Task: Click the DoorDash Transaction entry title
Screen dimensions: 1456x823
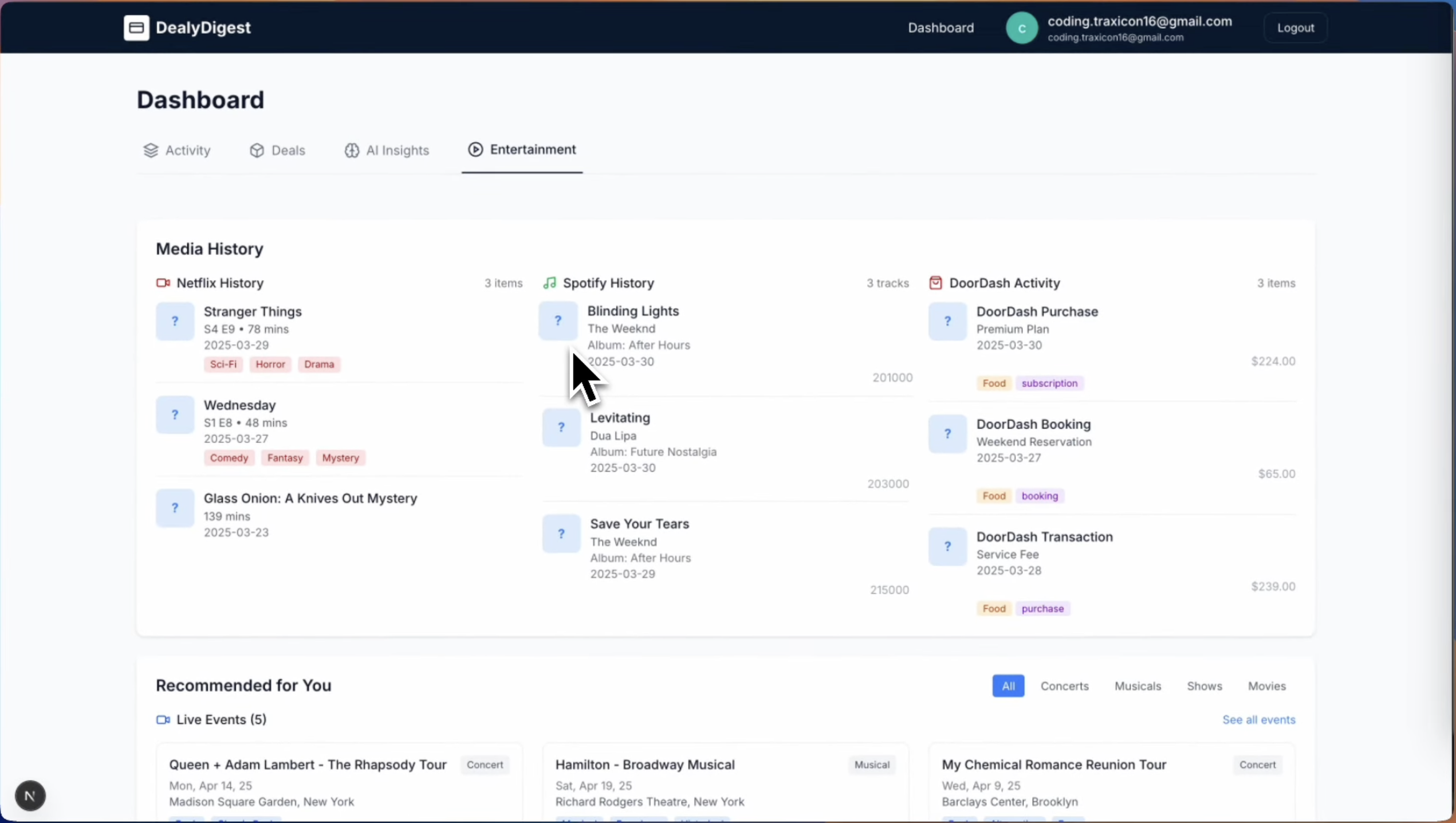Action: [x=1044, y=537]
